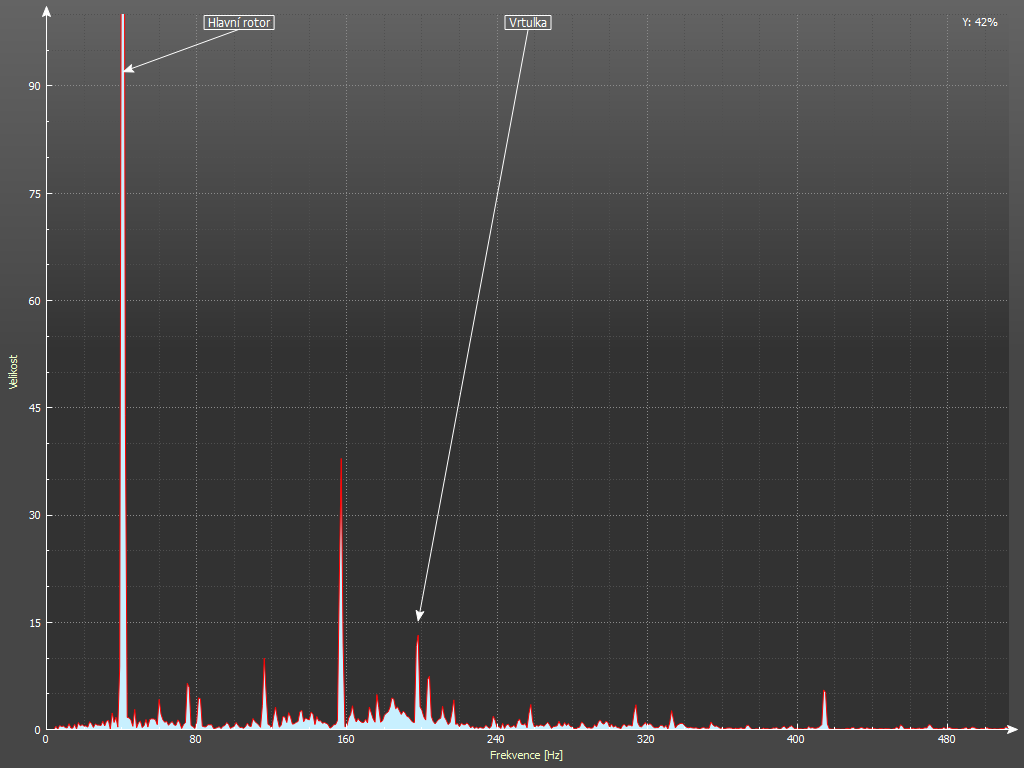Screen dimensions: 1024x768
Task: Click the 480 label on frequency axis
Action: [x=945, y=740]
